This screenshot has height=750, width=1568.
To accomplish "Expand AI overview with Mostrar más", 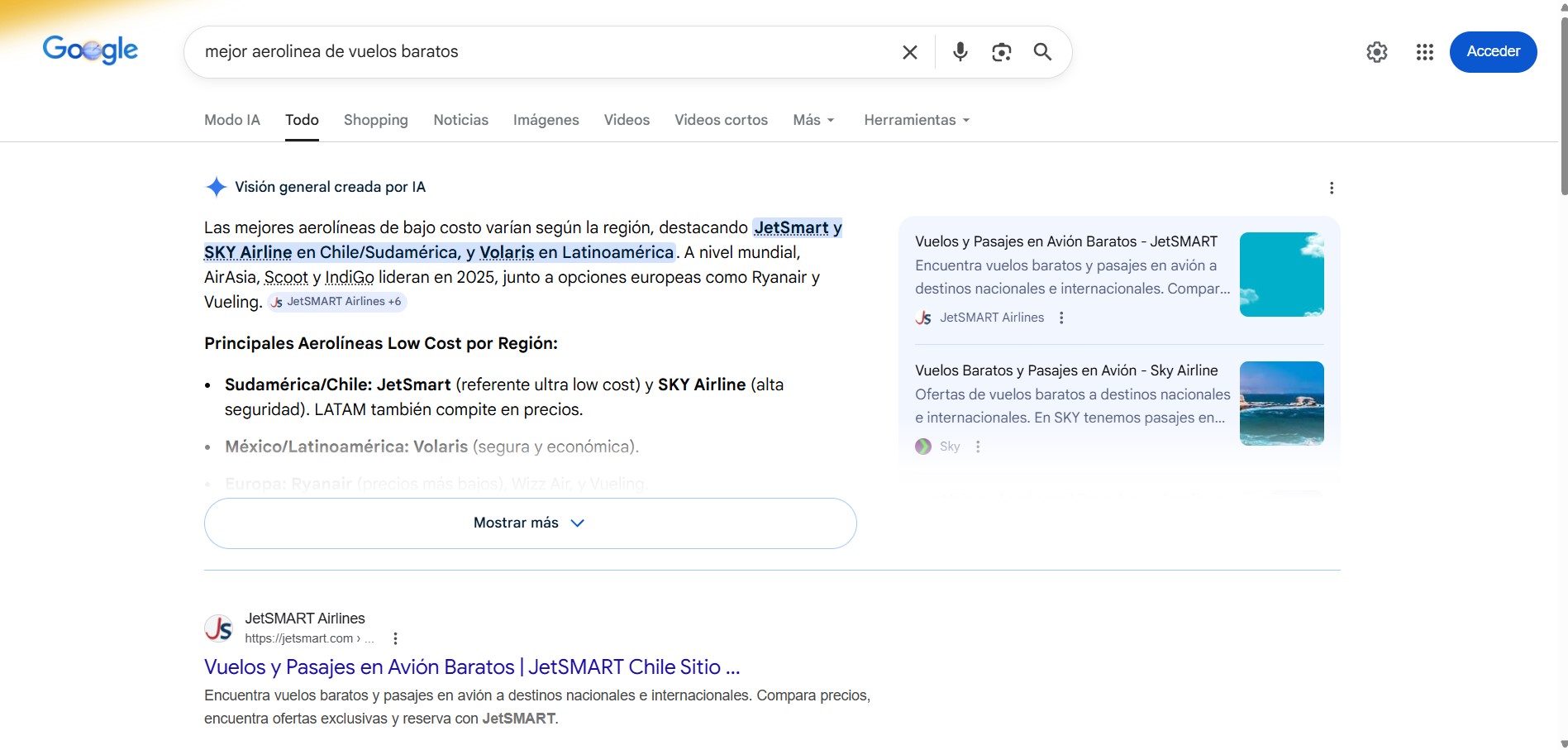I will [x=530, y=523].
